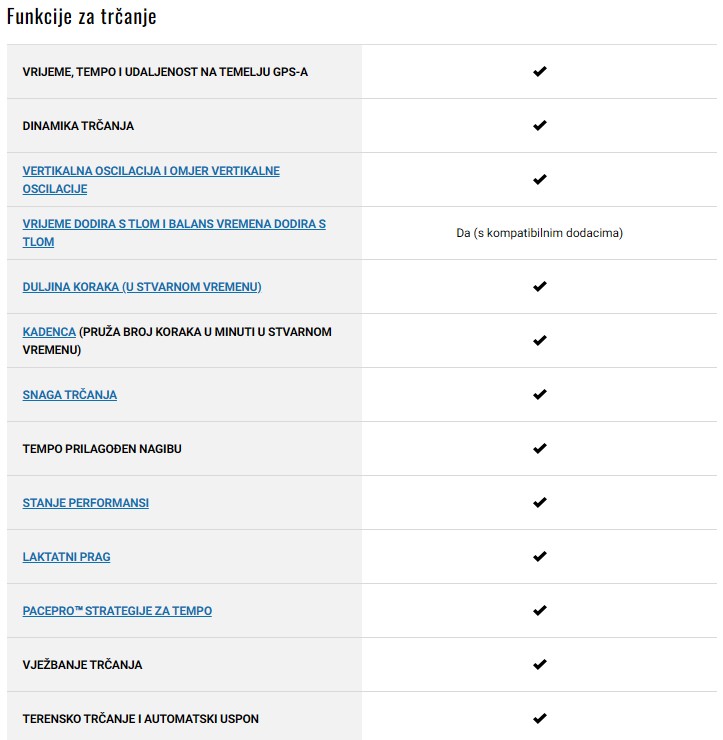
Task: Click checkmark for Vježbanje trčanja
Action: point(540,665)
